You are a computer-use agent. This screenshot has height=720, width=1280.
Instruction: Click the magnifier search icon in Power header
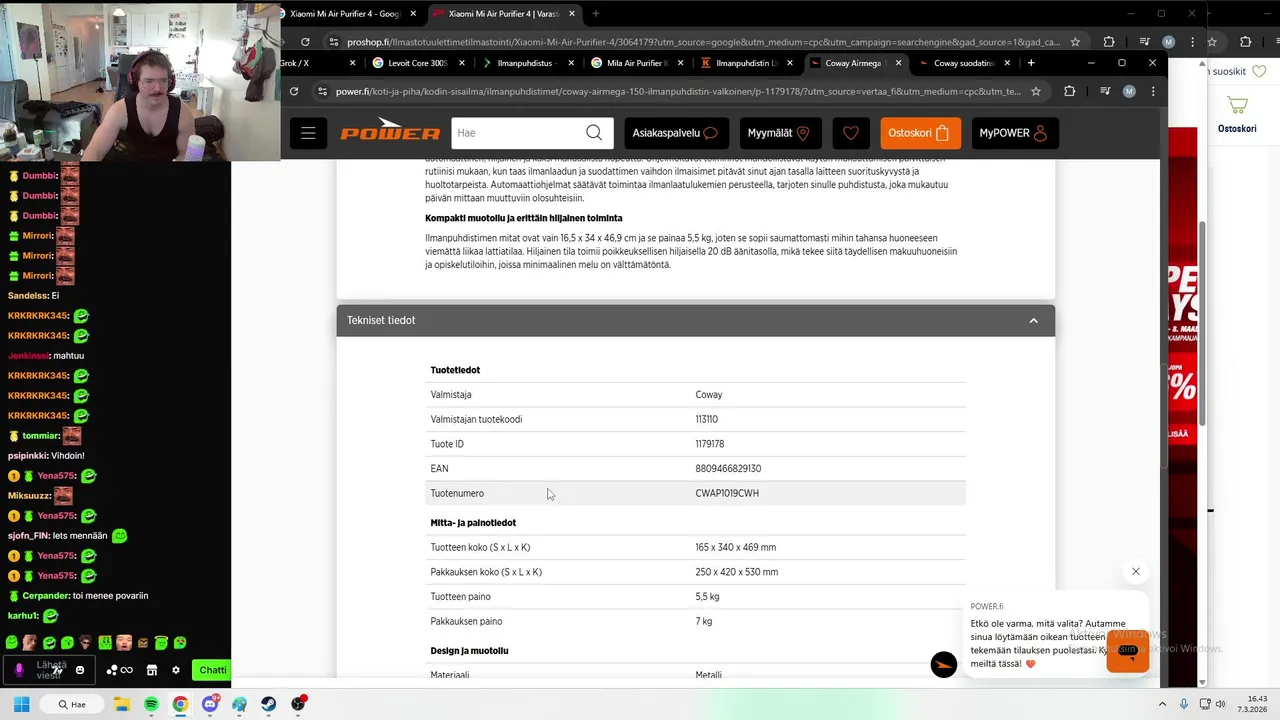pos(594,133)
